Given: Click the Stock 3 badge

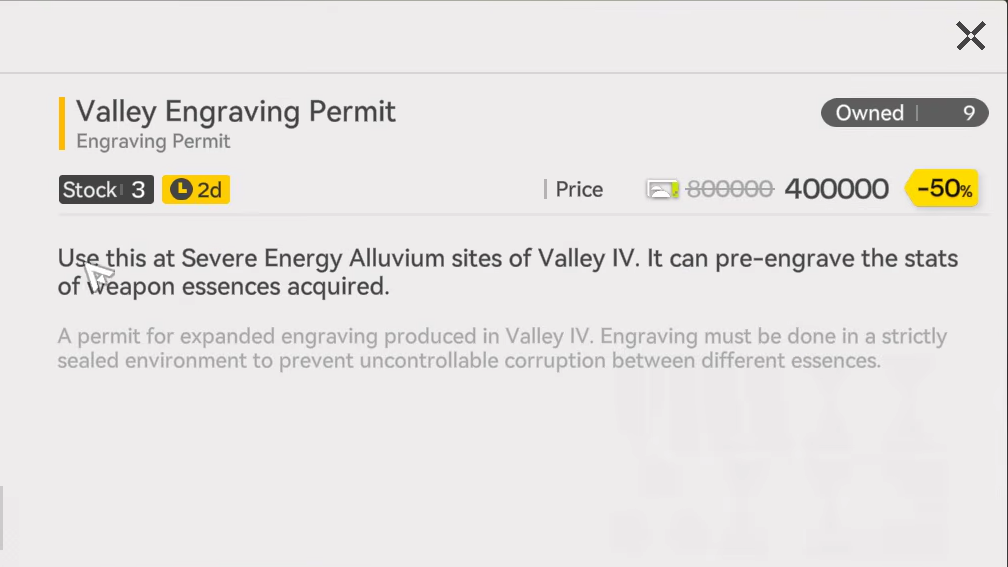Looking at the screenshot, I should tap(105, 189).
